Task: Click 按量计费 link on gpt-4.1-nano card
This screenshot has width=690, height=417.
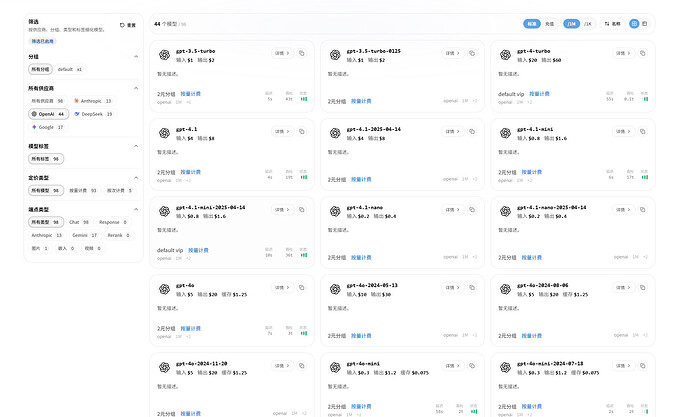Action: tap(361, 258)
